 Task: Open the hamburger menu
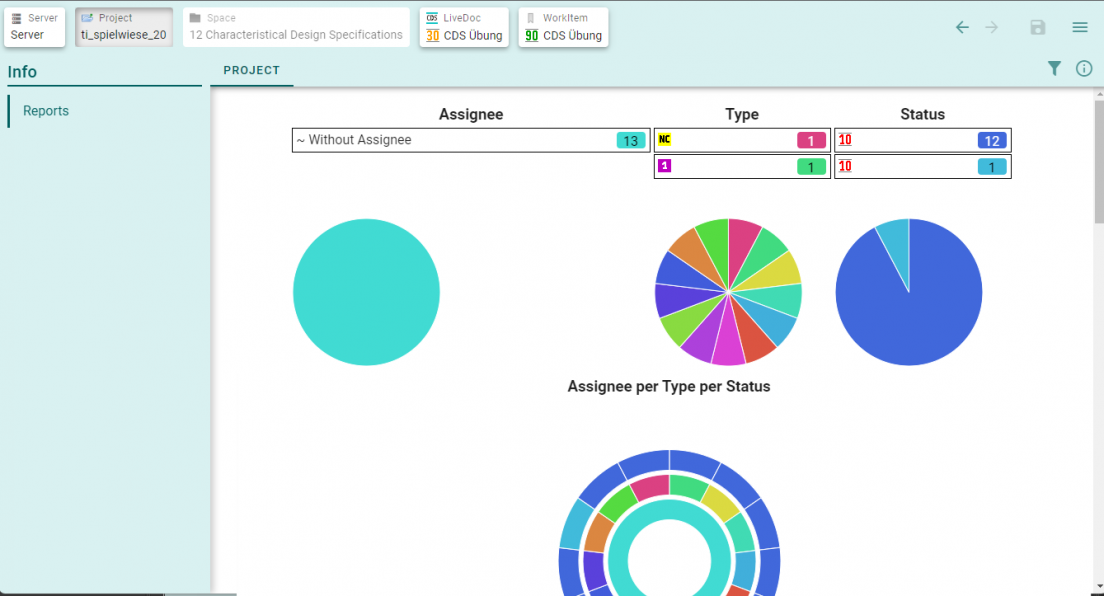click(1080, 28)
